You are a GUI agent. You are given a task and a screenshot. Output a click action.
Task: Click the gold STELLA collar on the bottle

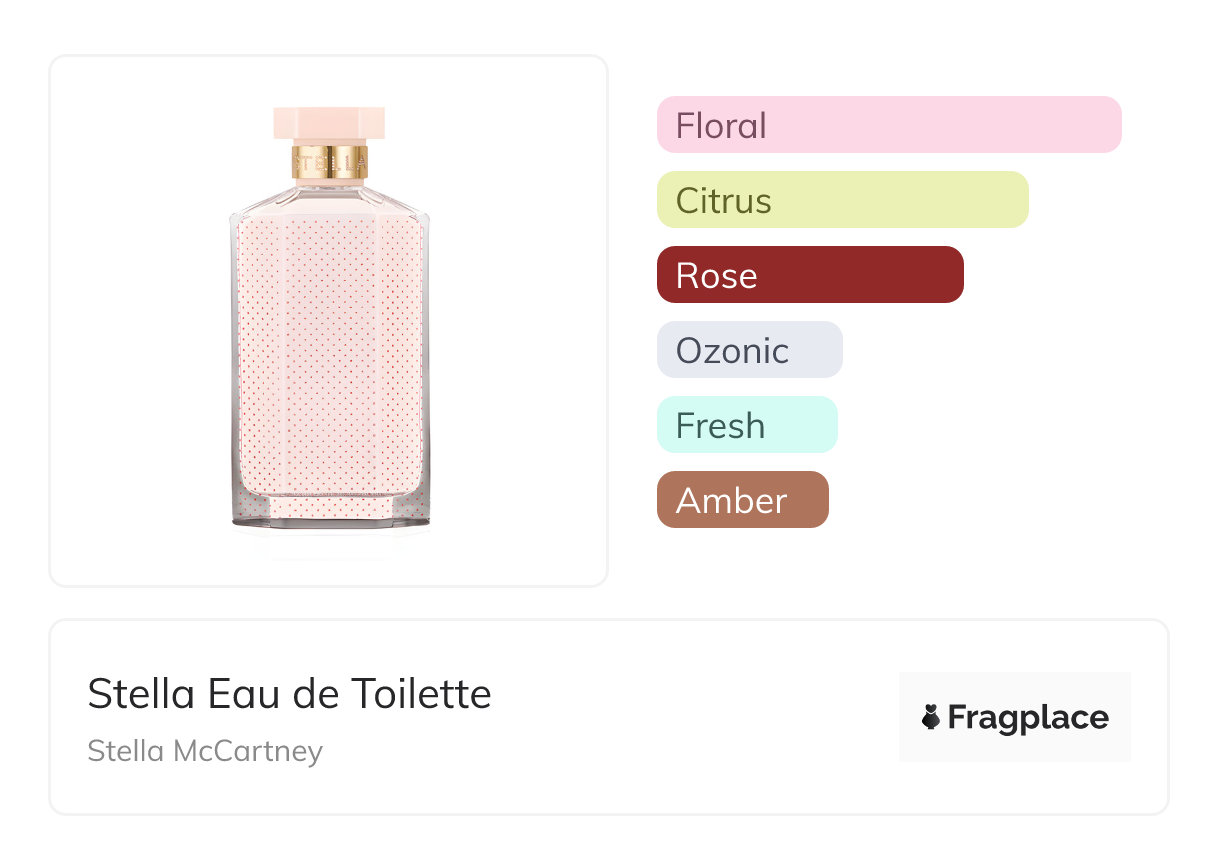tap(329, 162)
